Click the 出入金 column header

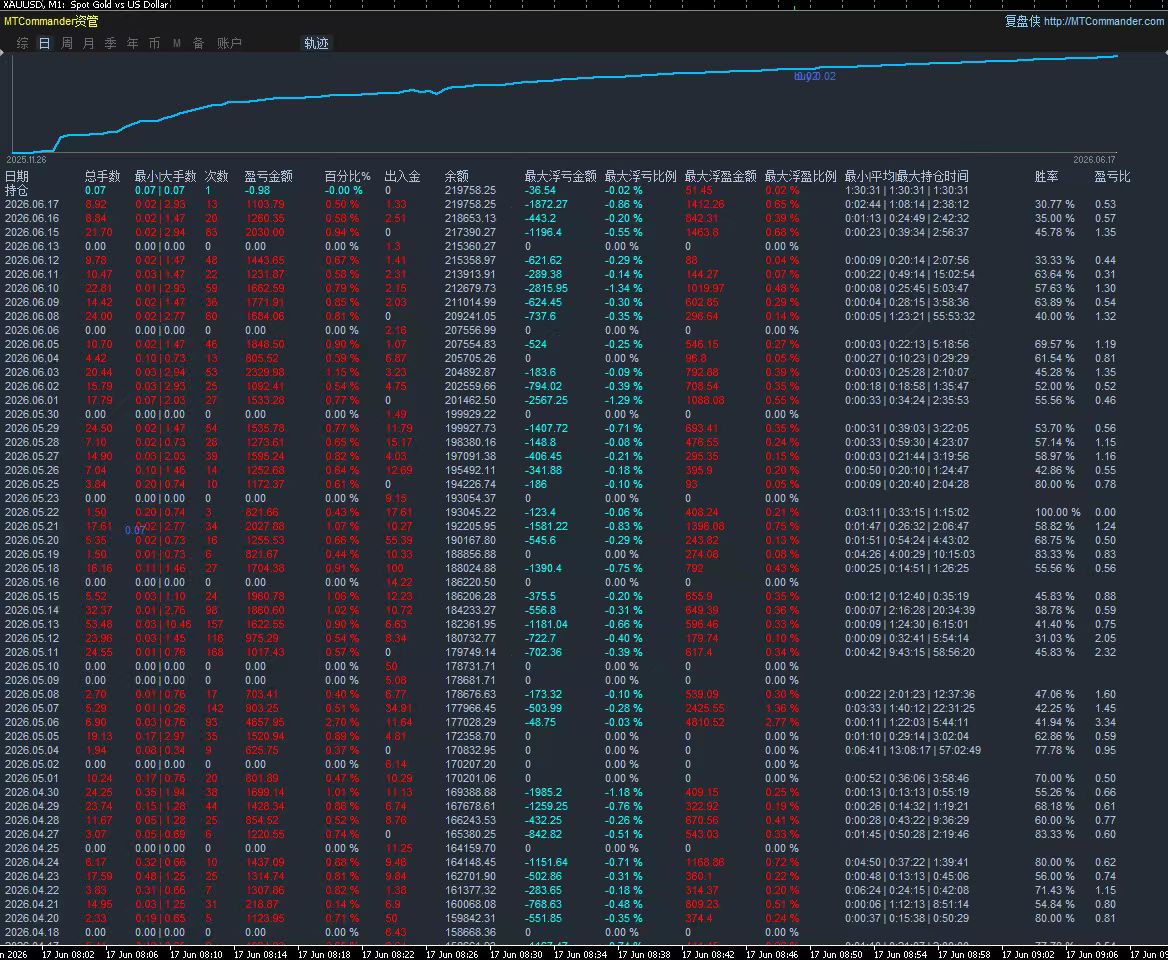coord(402,177)
